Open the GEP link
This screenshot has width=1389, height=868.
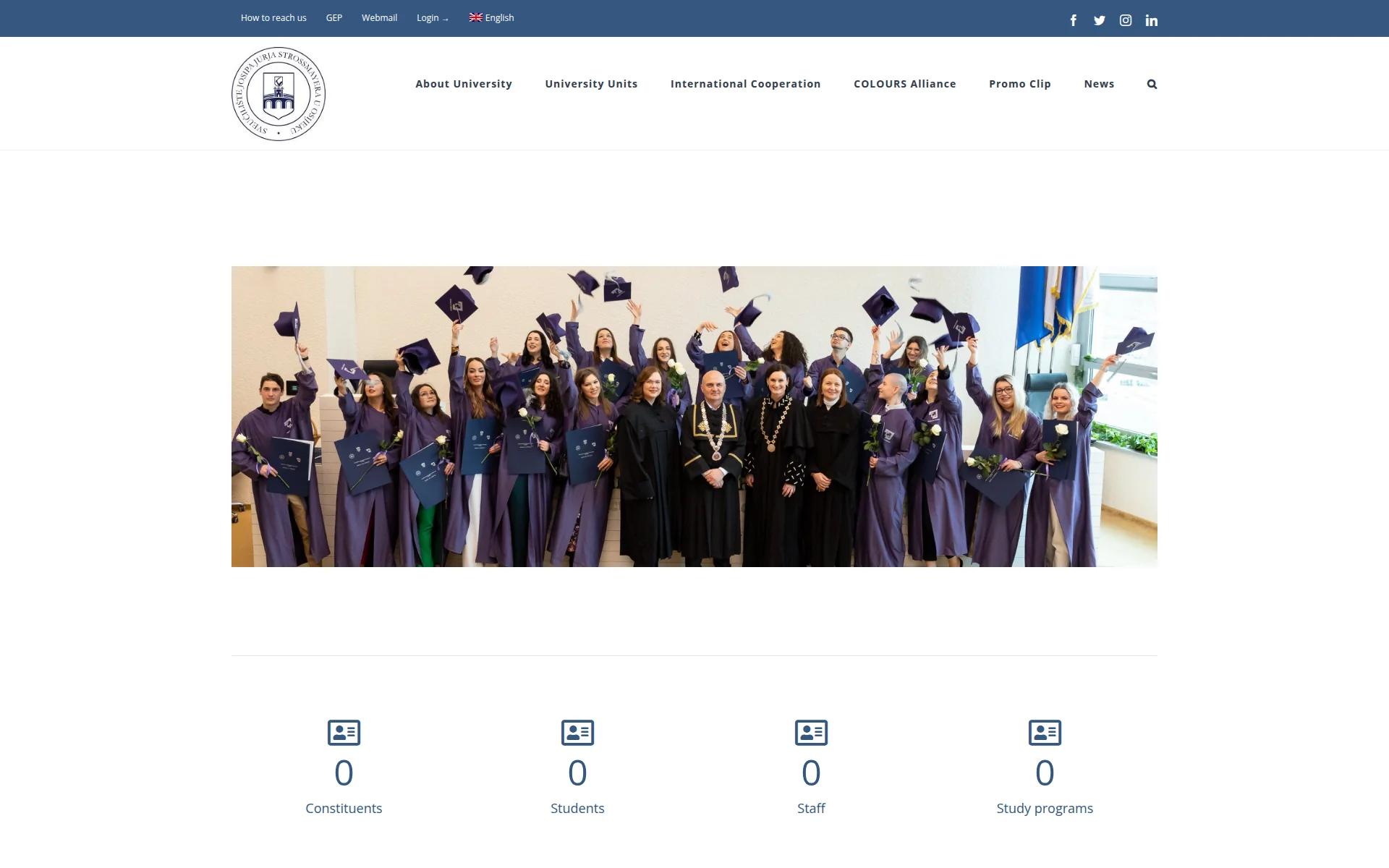[334, 18]
